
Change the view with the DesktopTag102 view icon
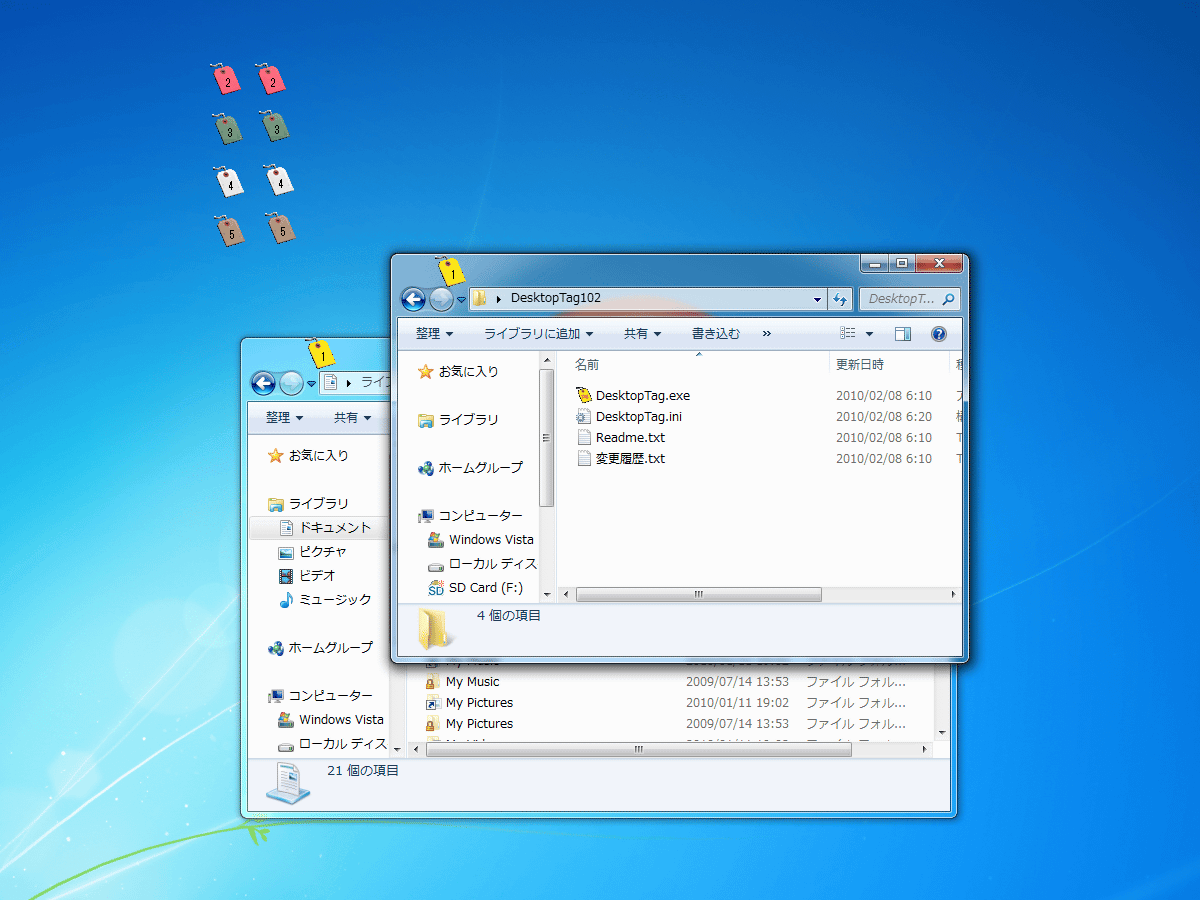(x=848, y=333)
